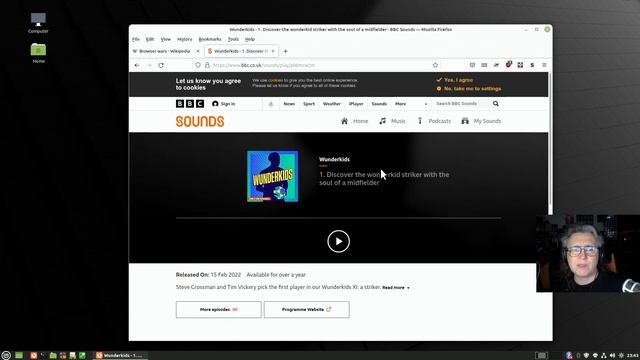Open Sounds Podcasts section
The width and height of the screenshot is (640, 360).
434,121
